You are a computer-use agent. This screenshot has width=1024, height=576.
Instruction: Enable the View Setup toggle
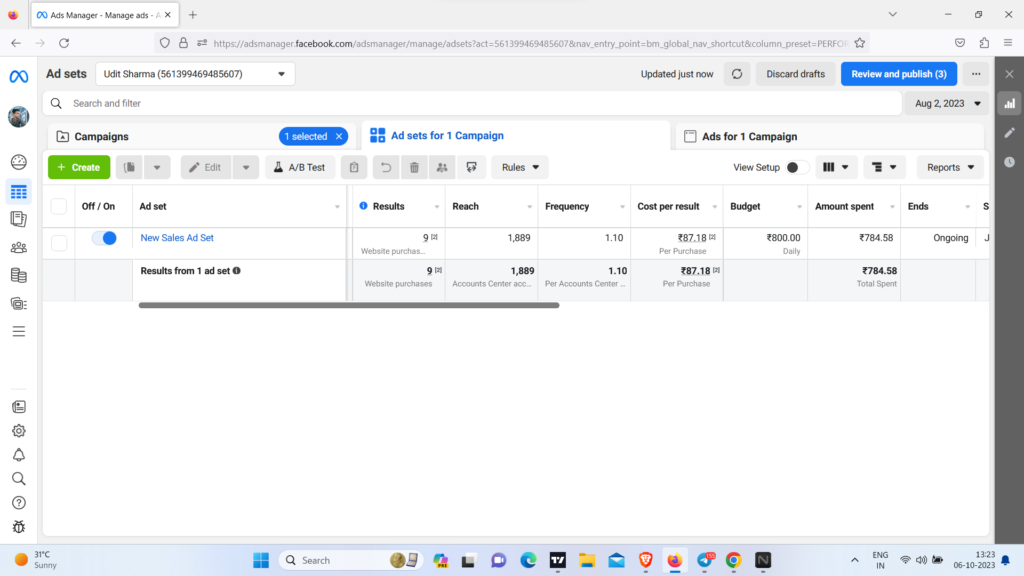[x=797, y=168]
